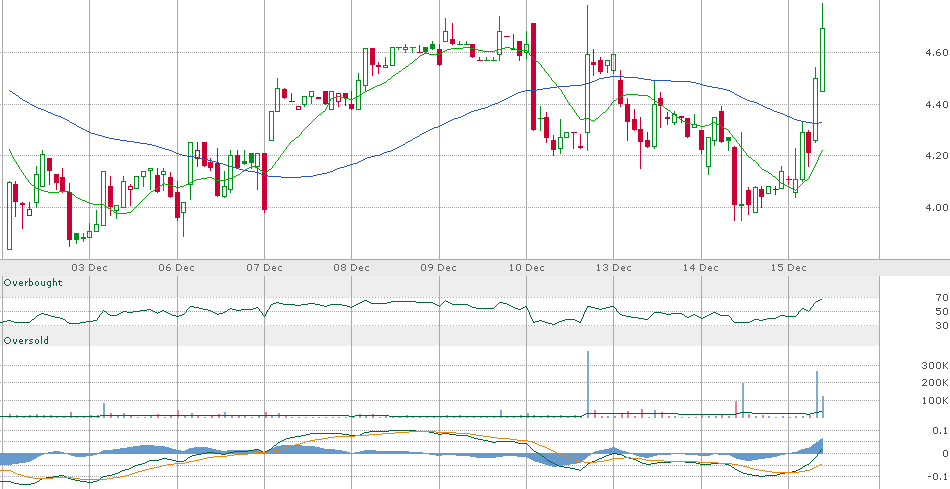
Task: Click the RSI 70 axis label
Action: 942,298
